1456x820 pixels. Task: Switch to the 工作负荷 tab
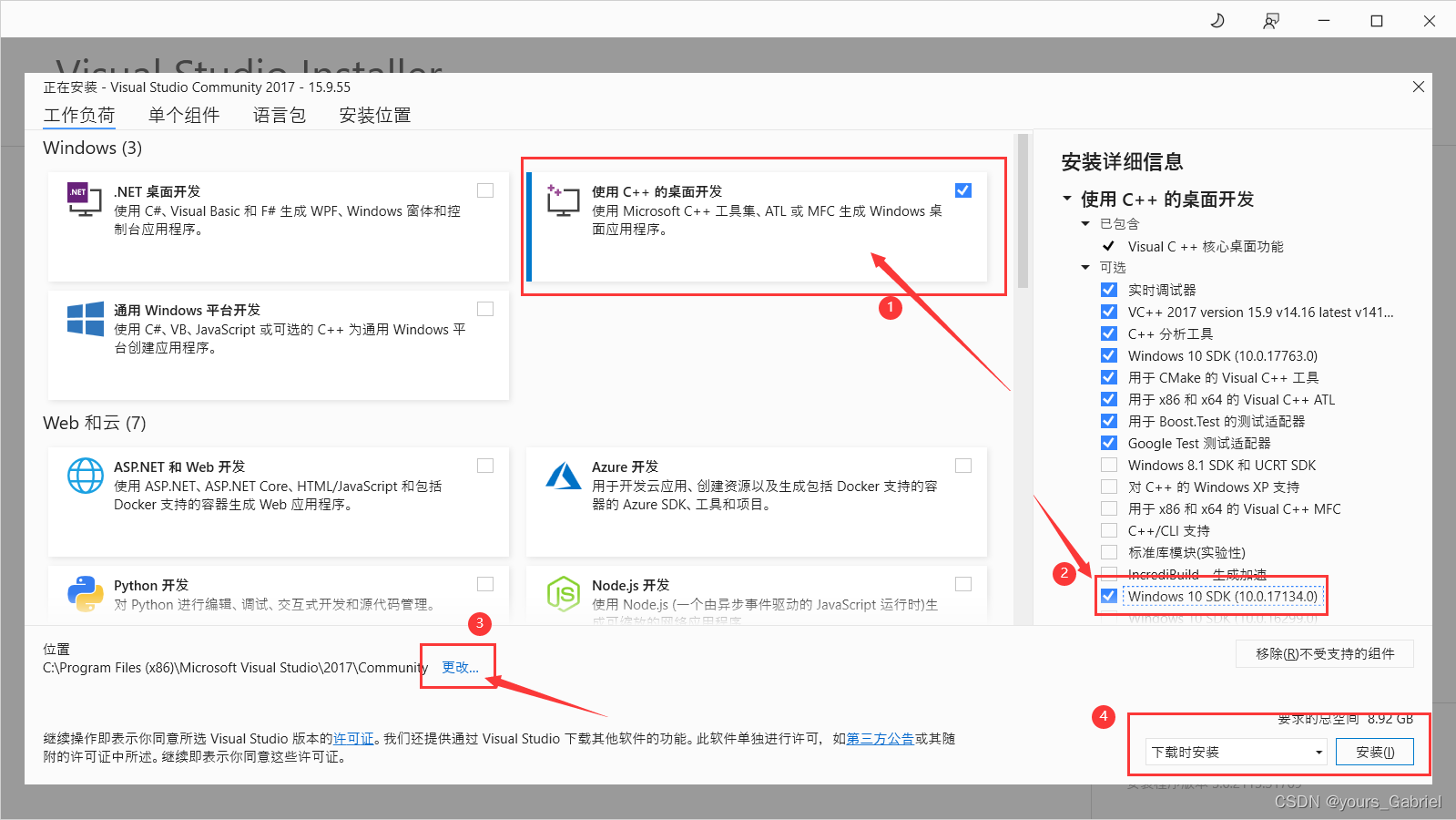click(79, 116)
